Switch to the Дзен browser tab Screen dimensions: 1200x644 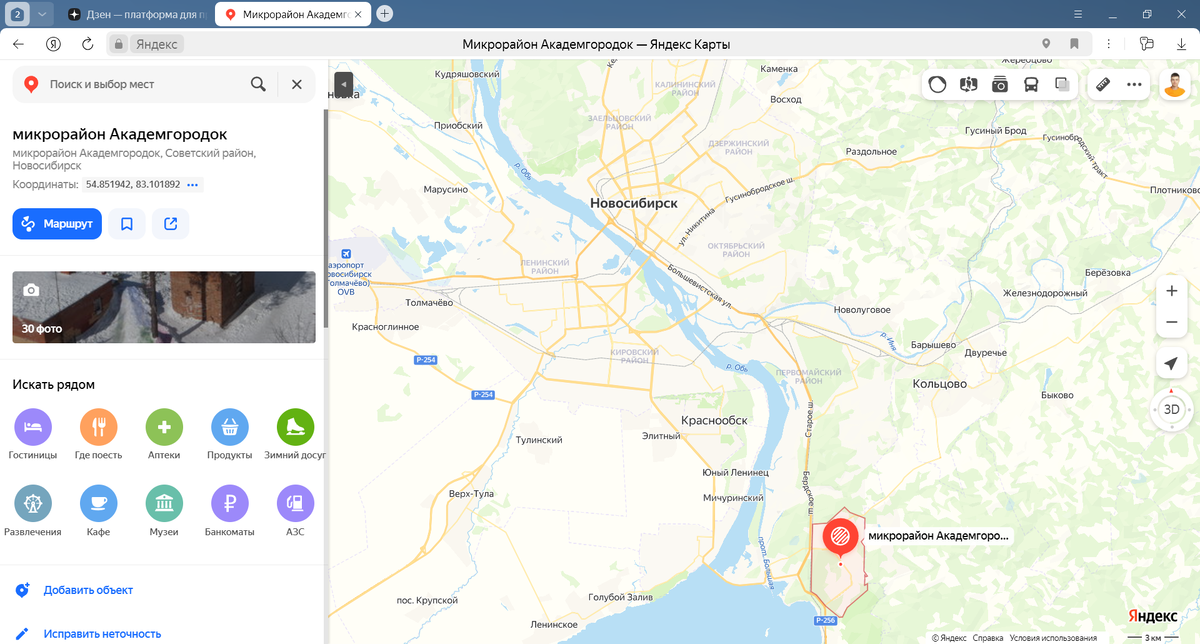pyautogui.click(x=138, y=14)
